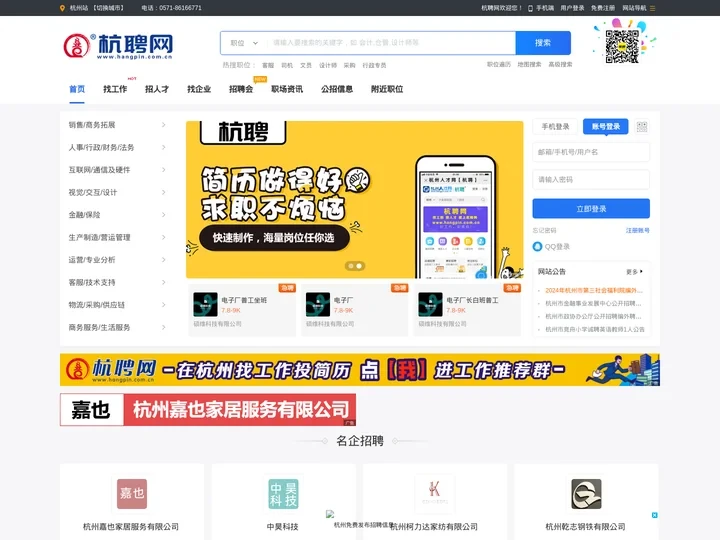Viewport: 720px width, 540px height.
Task: Open announcement 2024年杭州市第三社会福利院
Action: 594,291
